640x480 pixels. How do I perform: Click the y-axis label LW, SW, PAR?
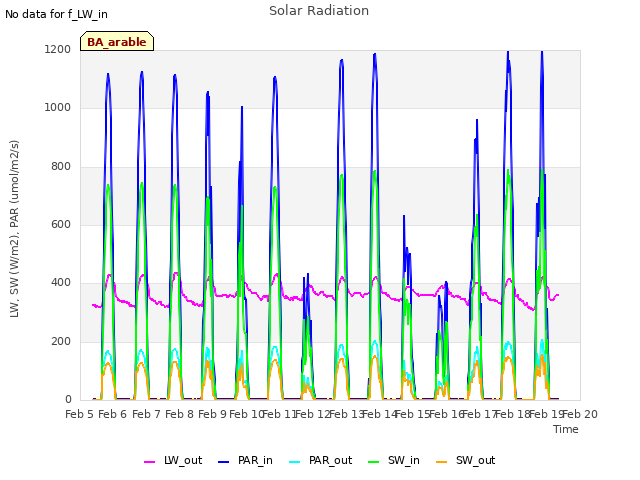click(14, 229)
